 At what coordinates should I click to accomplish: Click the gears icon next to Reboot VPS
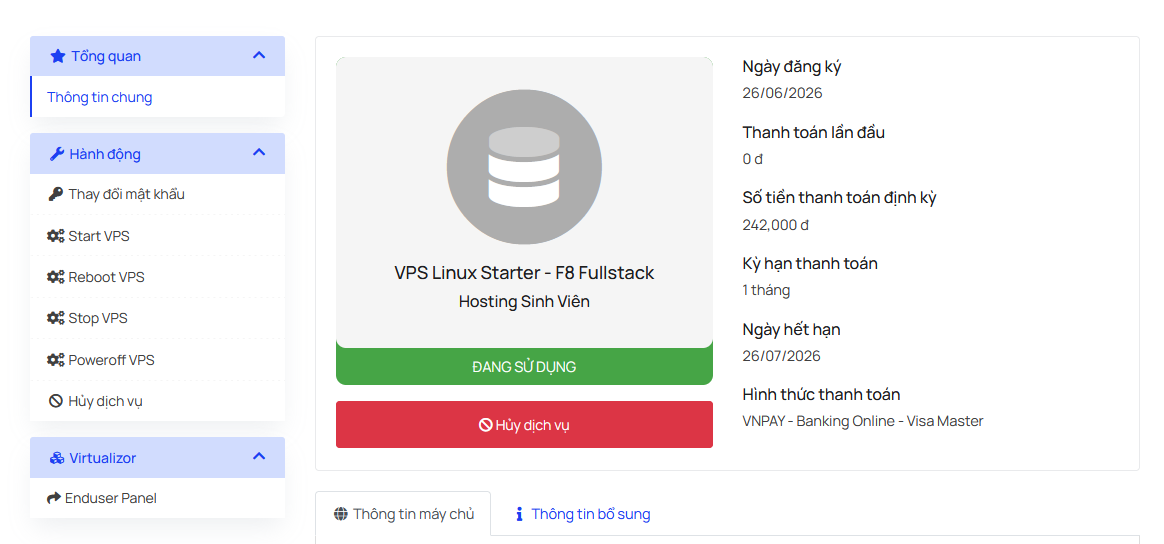[x=56, y=278]
